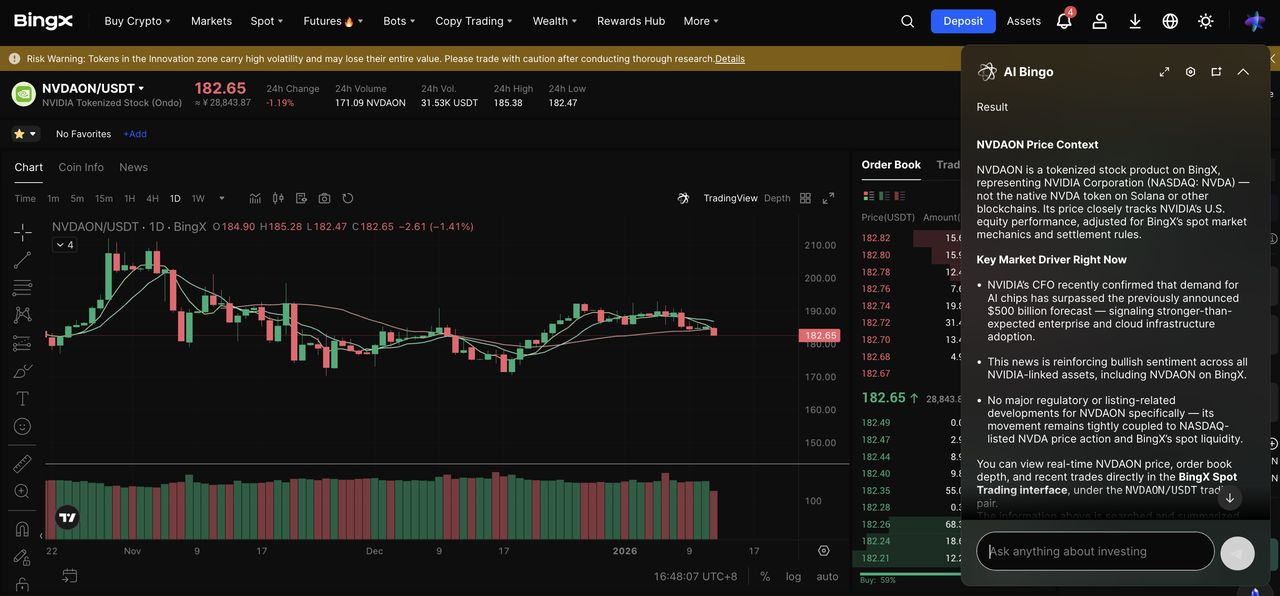Reset the chart with refresh icon
Image resolution: width=1280 pixels, height=596 pixels.
point(347,198)
